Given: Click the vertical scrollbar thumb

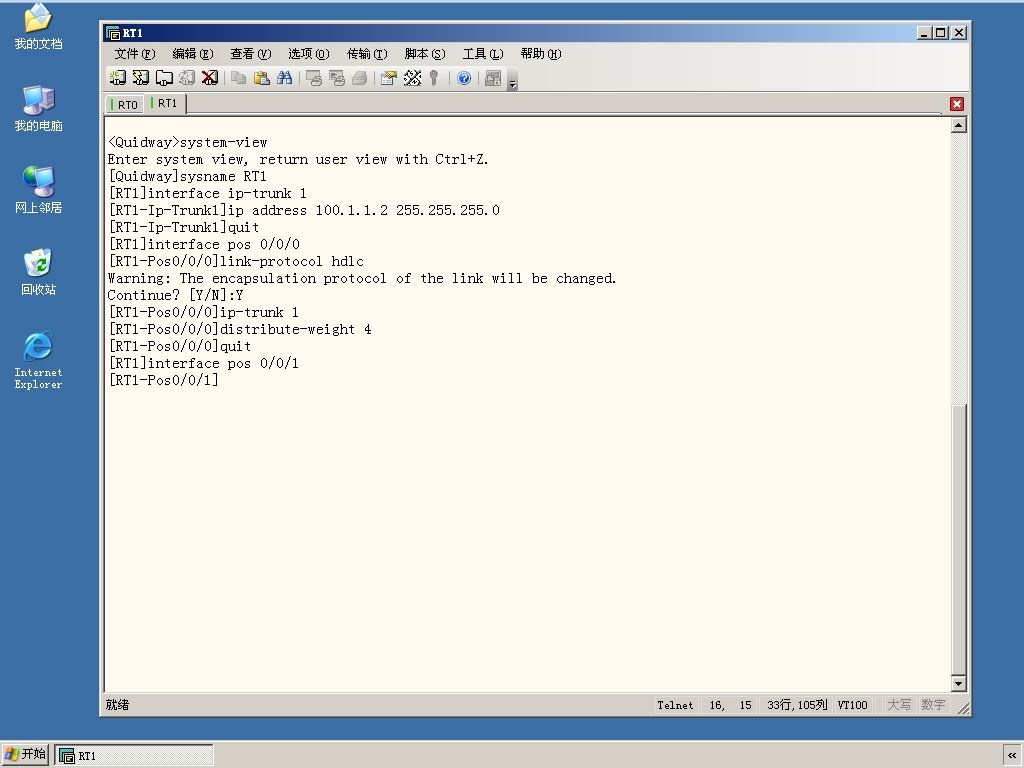Looking at the screenshot, I should pos(958,539).
